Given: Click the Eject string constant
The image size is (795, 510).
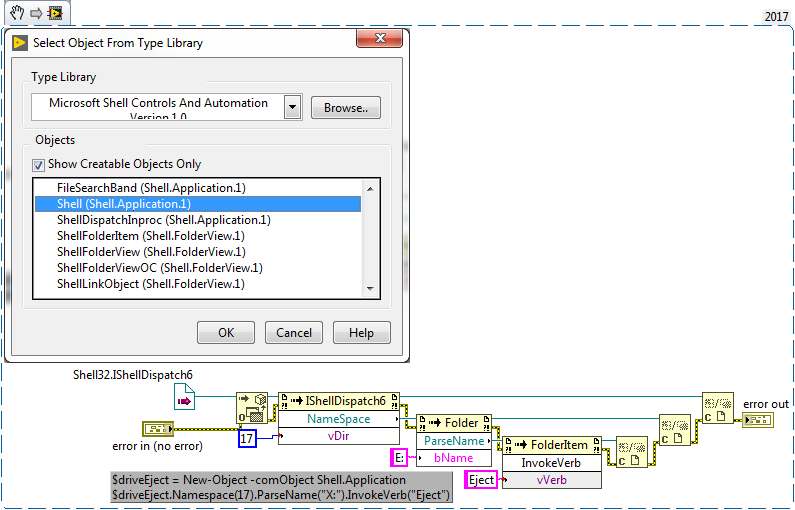Looking at the screenshot, I should pyautogui.click(x=481, y=480).
